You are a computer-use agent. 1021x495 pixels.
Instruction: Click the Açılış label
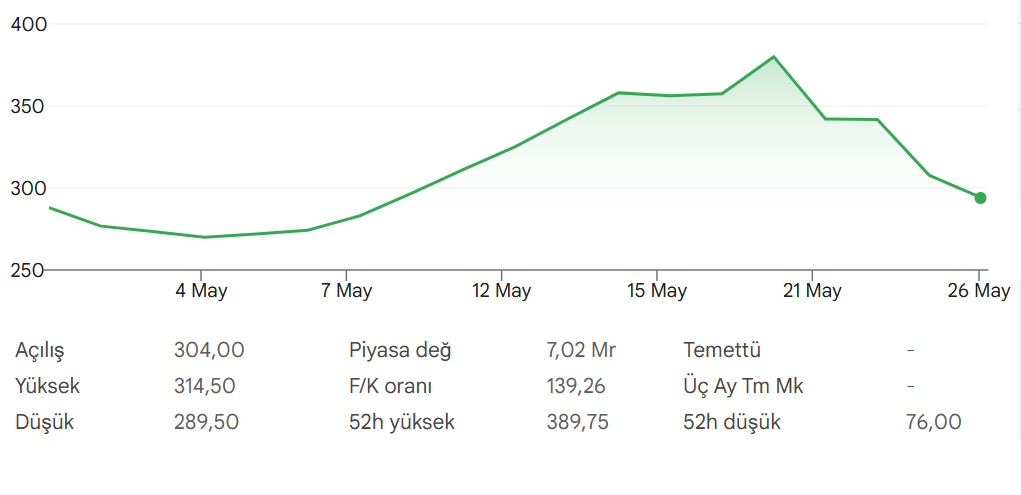[x=40, y=351]
